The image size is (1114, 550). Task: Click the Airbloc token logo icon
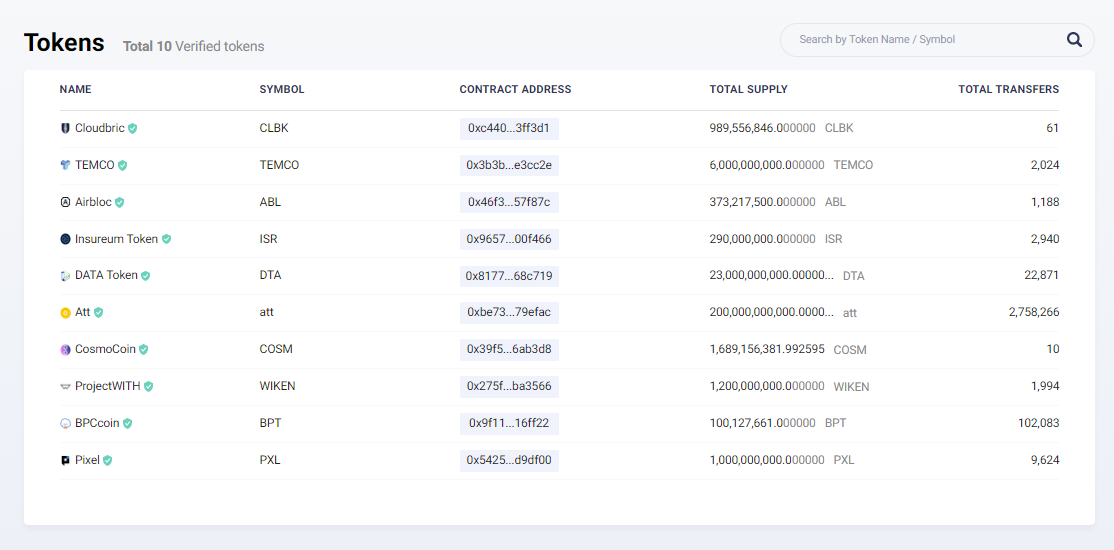[x=65, y=203]
